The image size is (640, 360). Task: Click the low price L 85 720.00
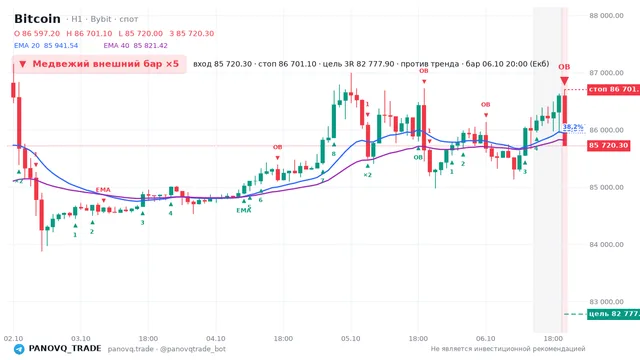(x=140, y=33)
